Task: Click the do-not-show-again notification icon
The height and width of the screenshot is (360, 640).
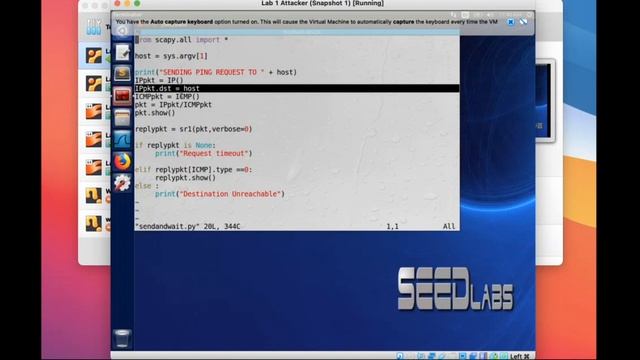Action: 523,22
